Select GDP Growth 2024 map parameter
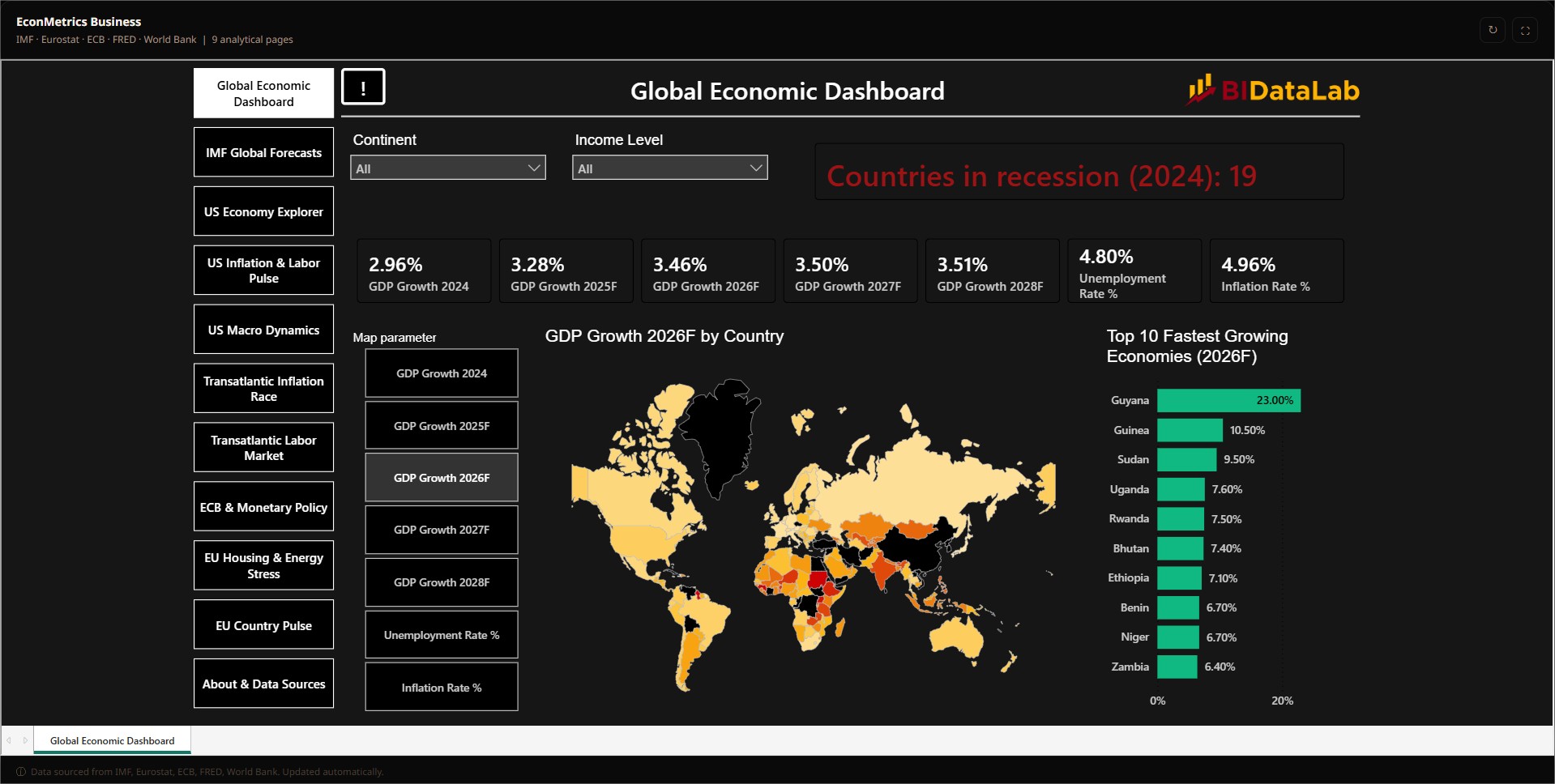Viewport: 1555px width, 784px height. (x=442, y=373)
